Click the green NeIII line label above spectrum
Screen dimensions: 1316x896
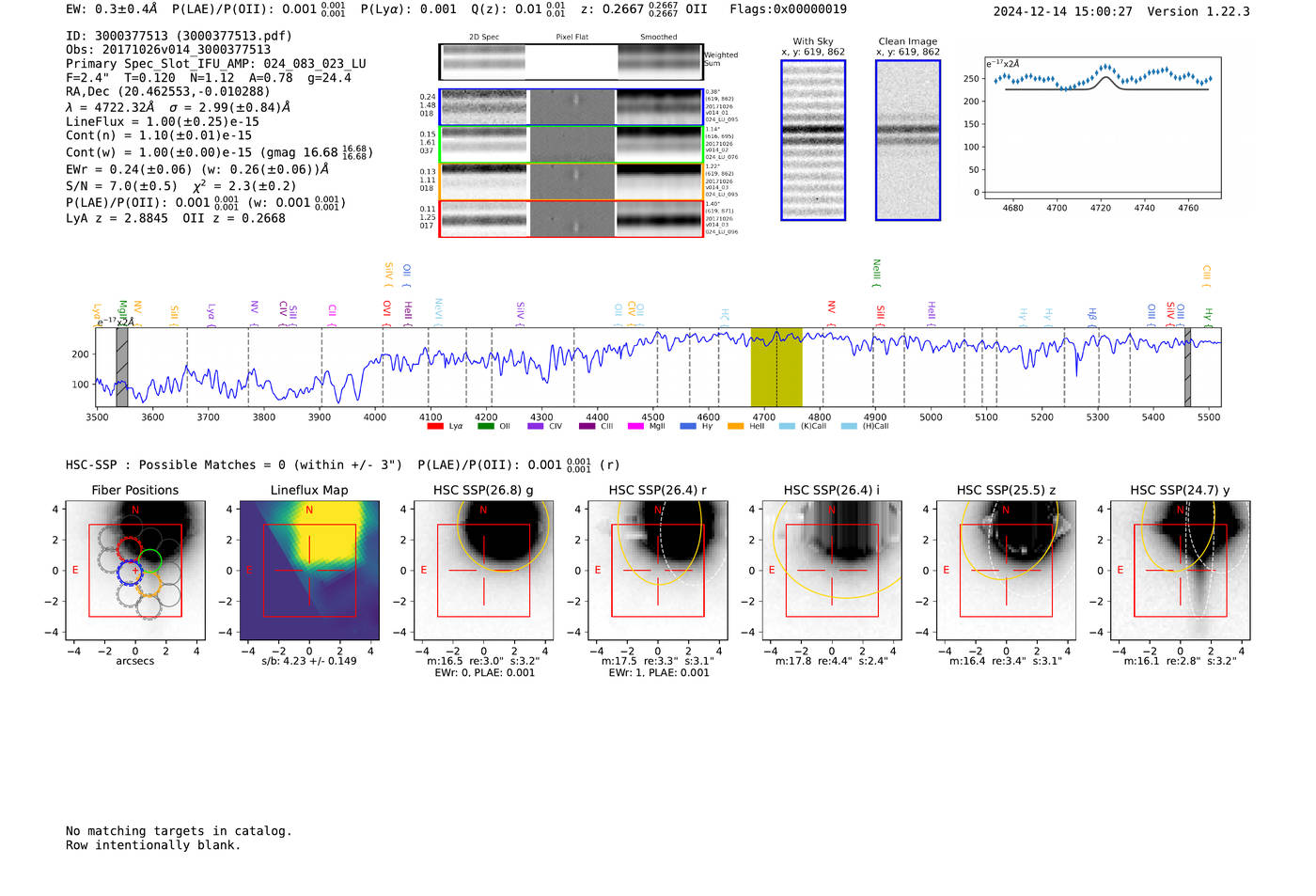click(876, 273)
